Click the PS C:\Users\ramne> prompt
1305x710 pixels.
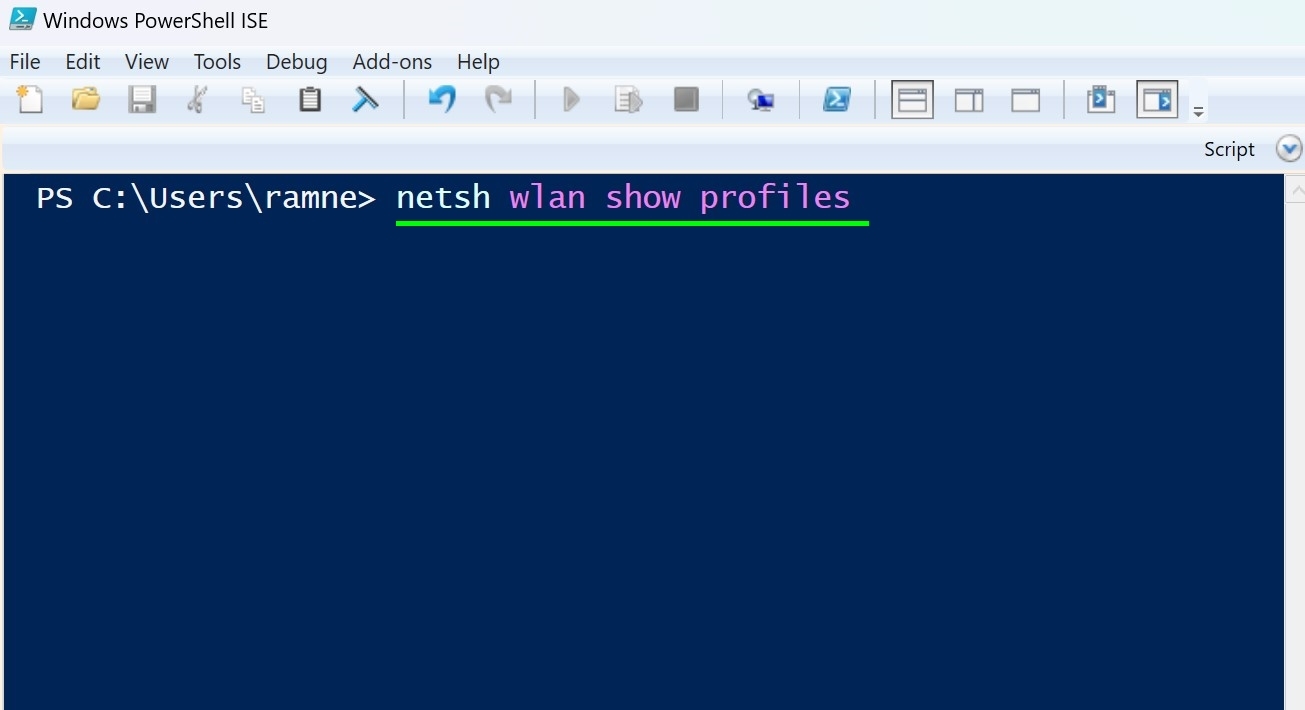coord(205,198)
